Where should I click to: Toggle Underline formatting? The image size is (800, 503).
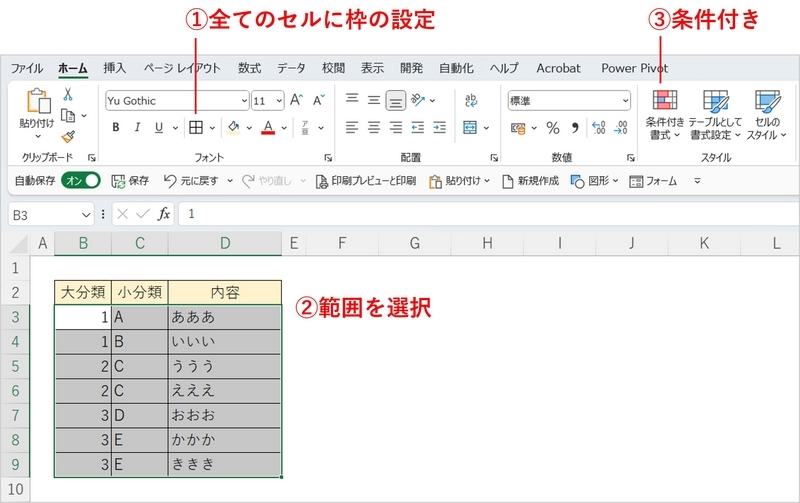coord(159,128)
